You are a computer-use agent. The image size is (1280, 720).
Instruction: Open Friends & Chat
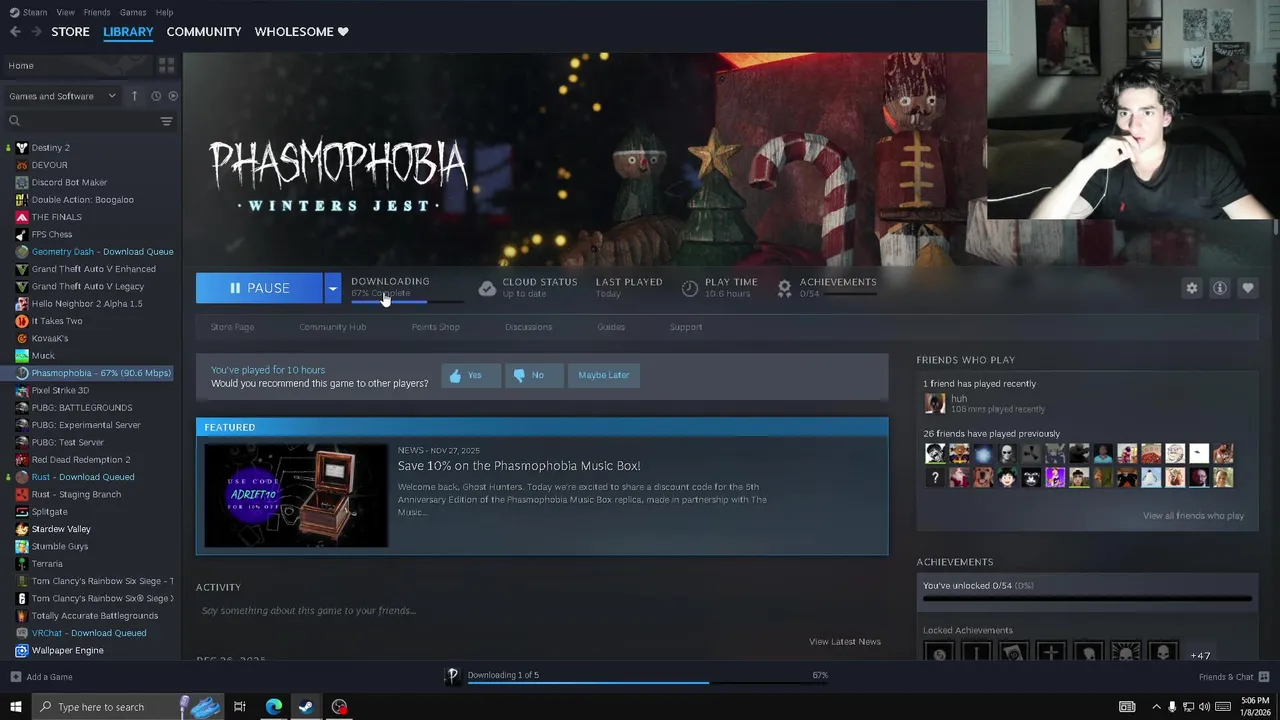coord(1233,677)
